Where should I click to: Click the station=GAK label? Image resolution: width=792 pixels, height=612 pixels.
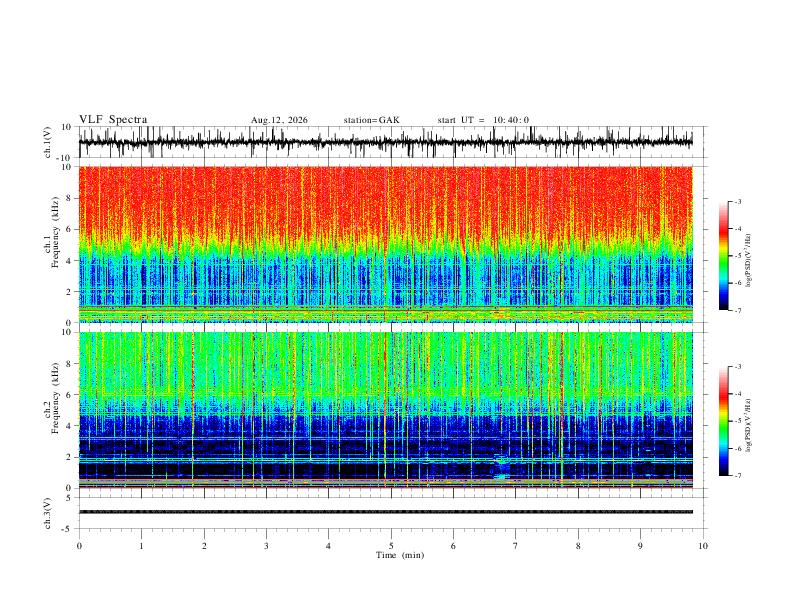tap(372, 120)
